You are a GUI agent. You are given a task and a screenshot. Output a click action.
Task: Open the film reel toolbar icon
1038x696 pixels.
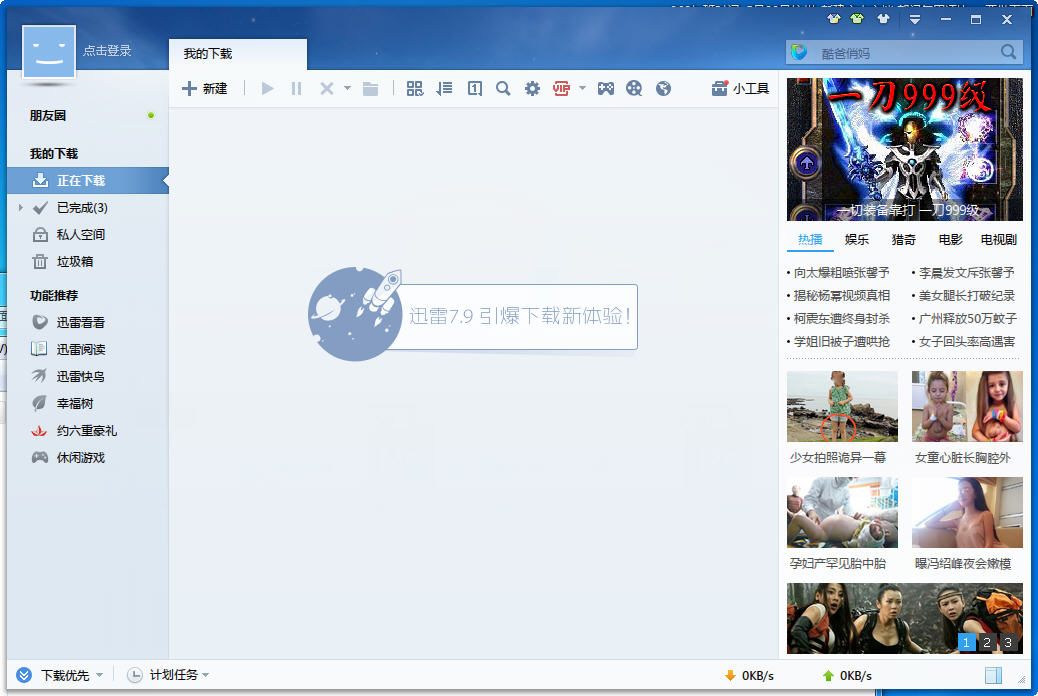click(634, 89)
